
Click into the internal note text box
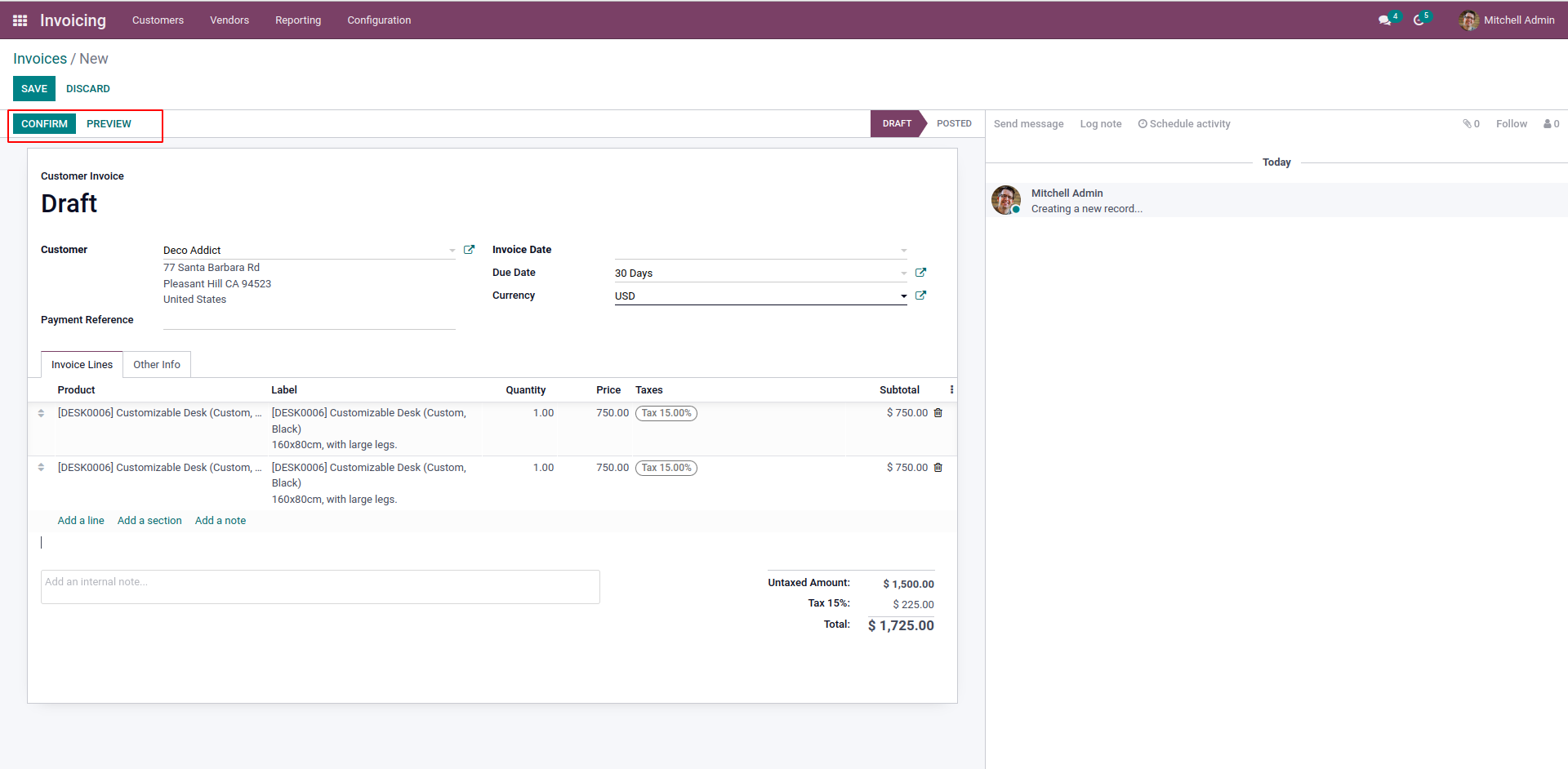320,586
